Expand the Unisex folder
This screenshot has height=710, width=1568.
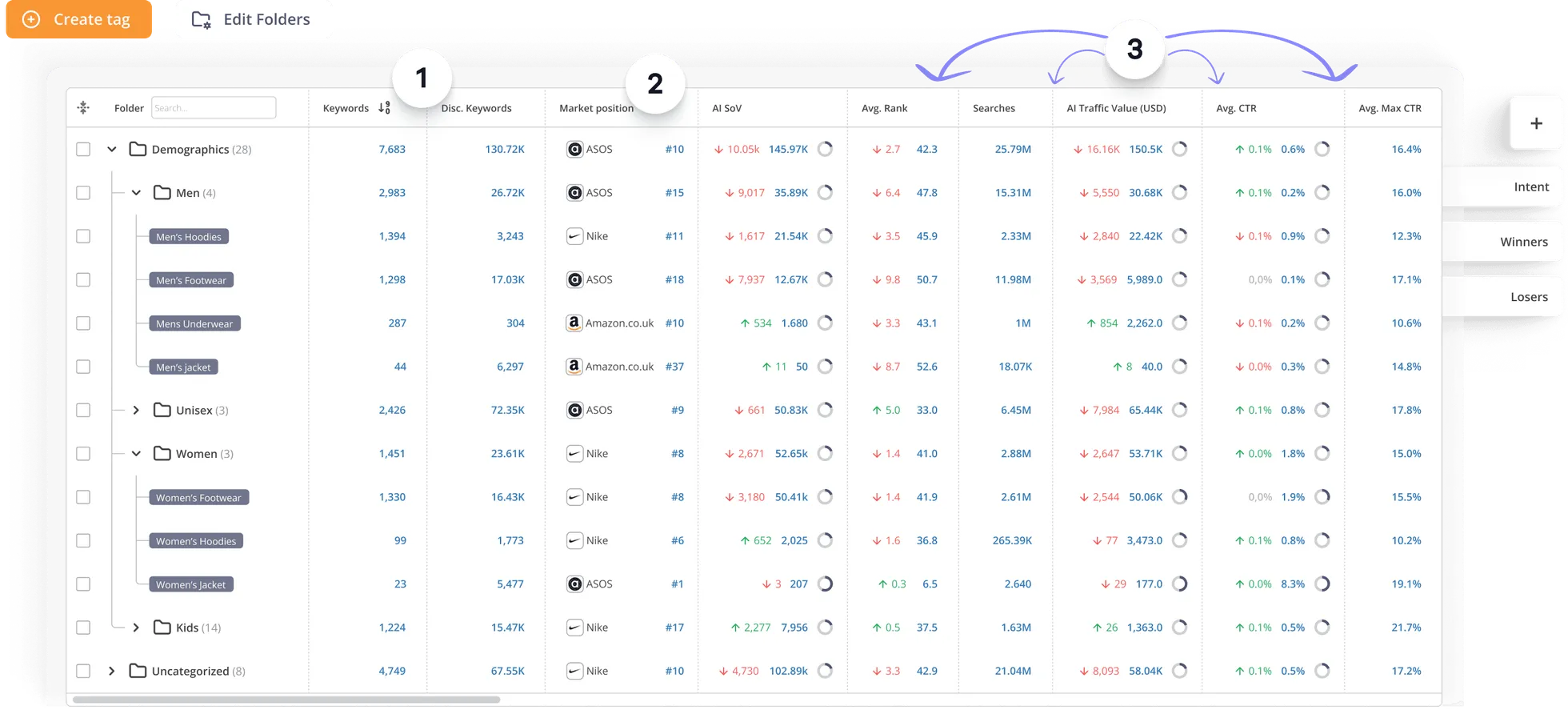tap(136, 411)
